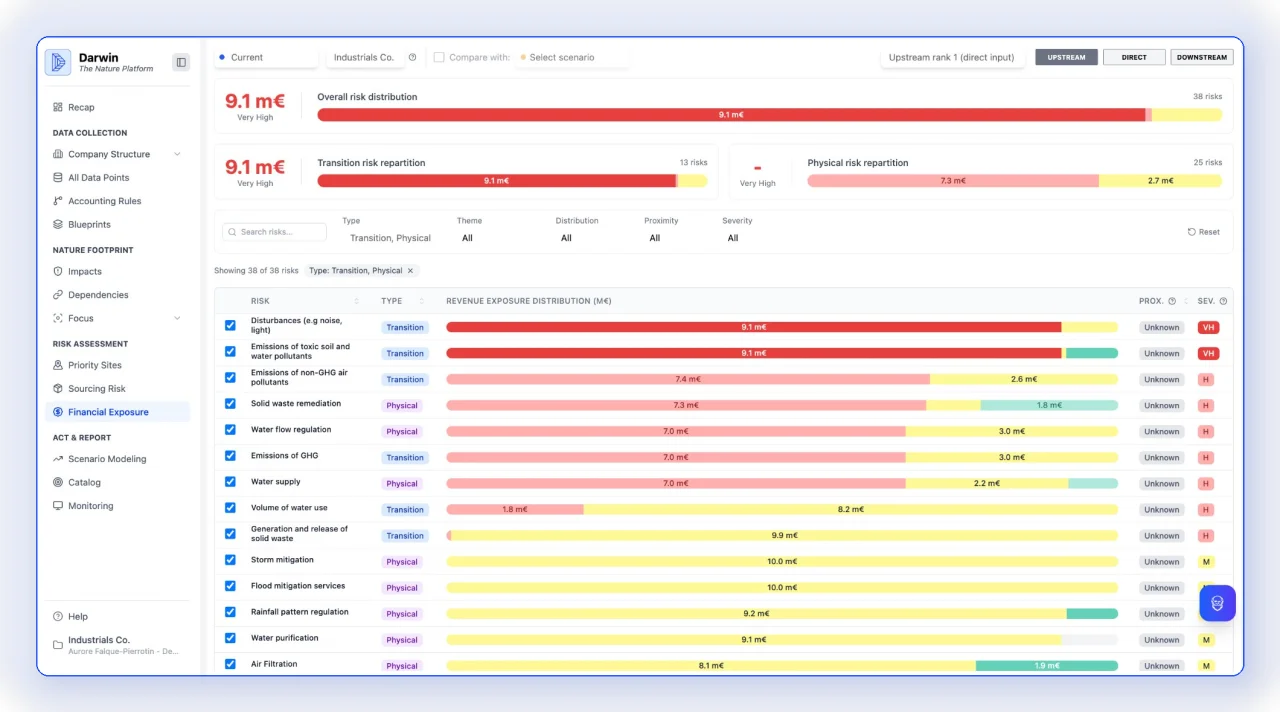This screenshot has height=712, width=1280.
Task: Switch to the Direct rank tab
Action: click(x=1134, y=57)
